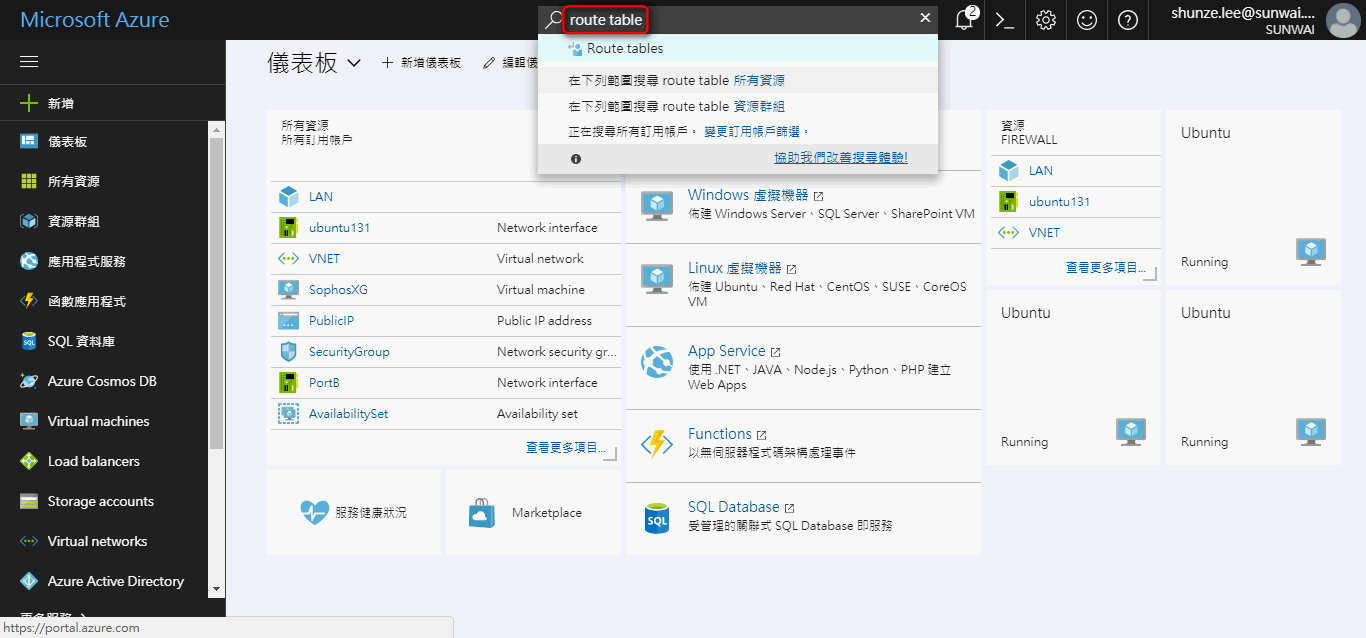Click 協助我們改善搜尋體驗 link
1366x638 pixels.
[x=841, y=158]
